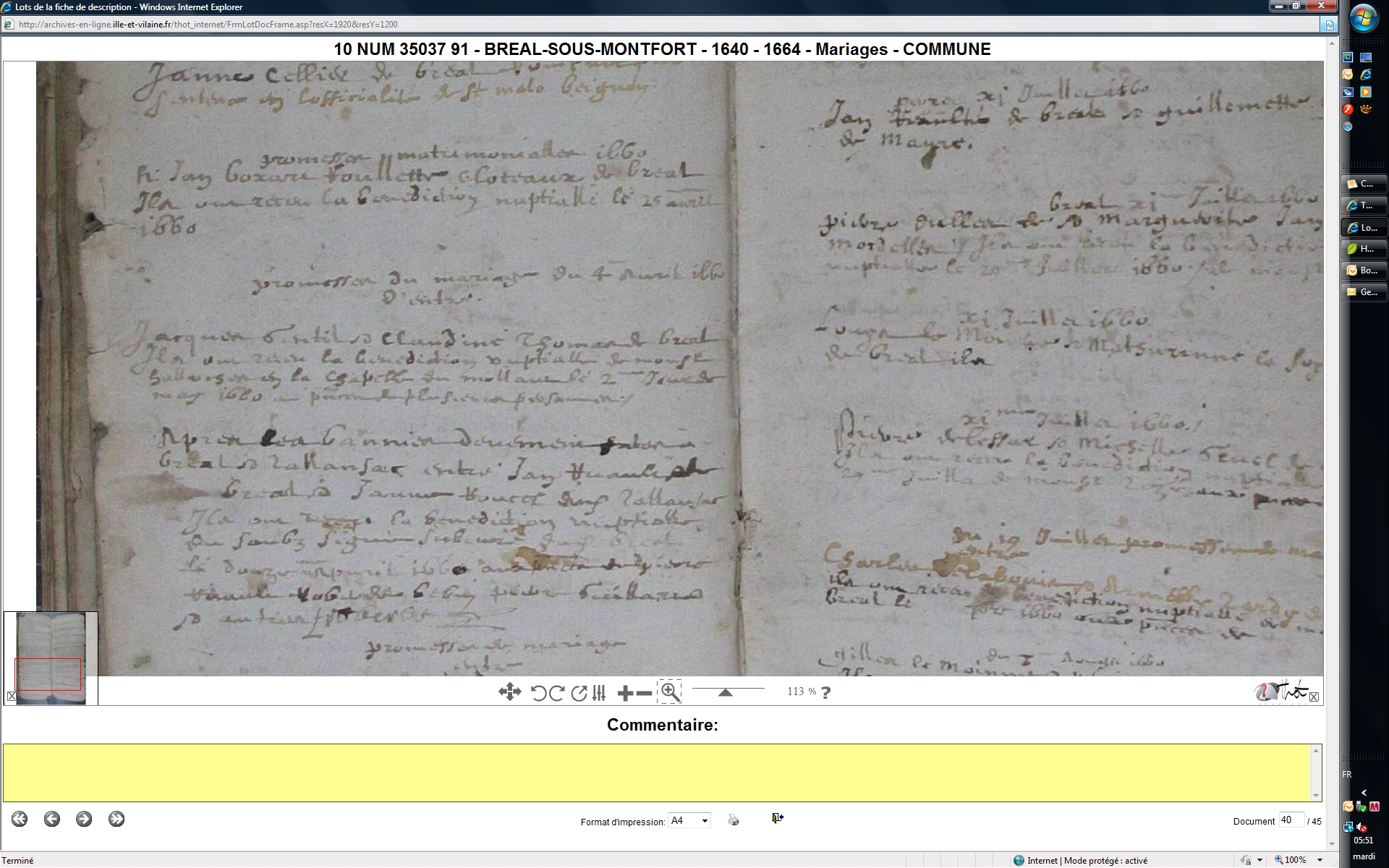Click the zoom level slider handle
1389x868 pixels.
pos(725,693)
